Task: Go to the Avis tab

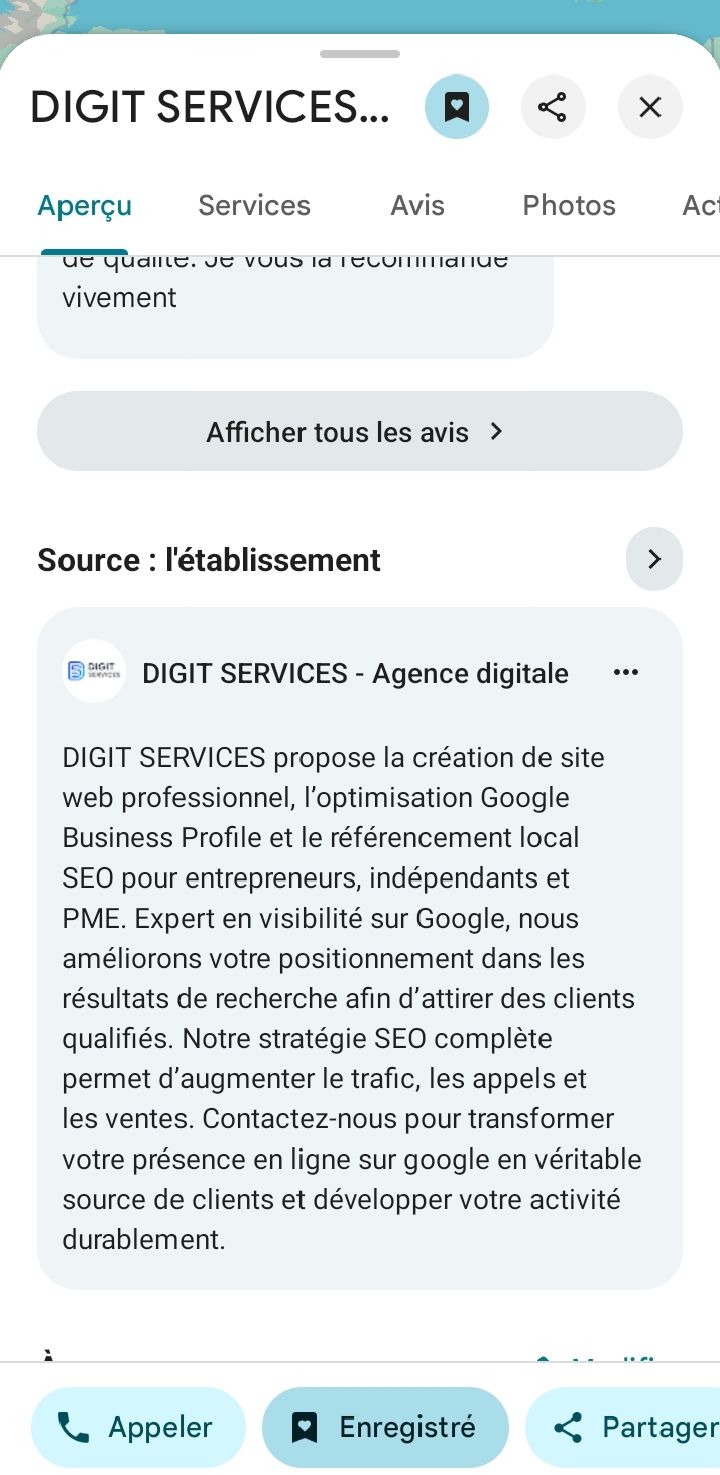Action: pos(417,206)
